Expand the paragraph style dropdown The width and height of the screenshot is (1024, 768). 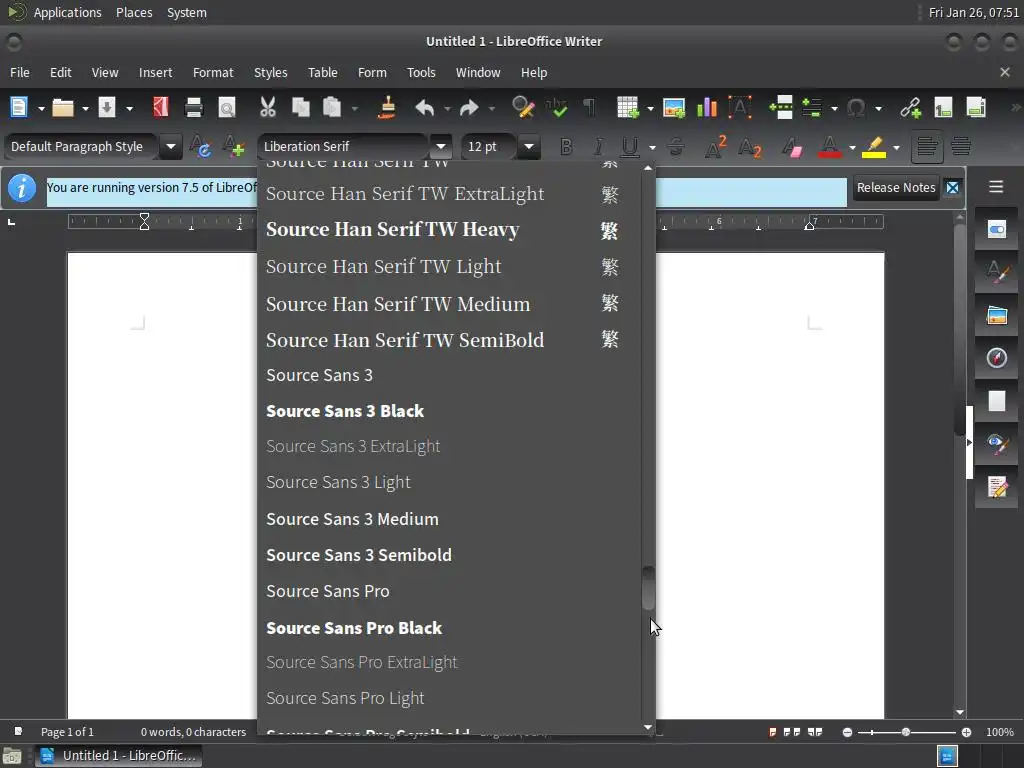pos(170,146)
